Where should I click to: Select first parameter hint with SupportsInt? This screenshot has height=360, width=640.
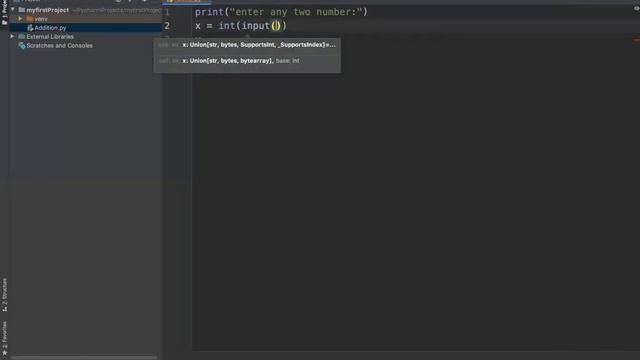tap(247, 45)
